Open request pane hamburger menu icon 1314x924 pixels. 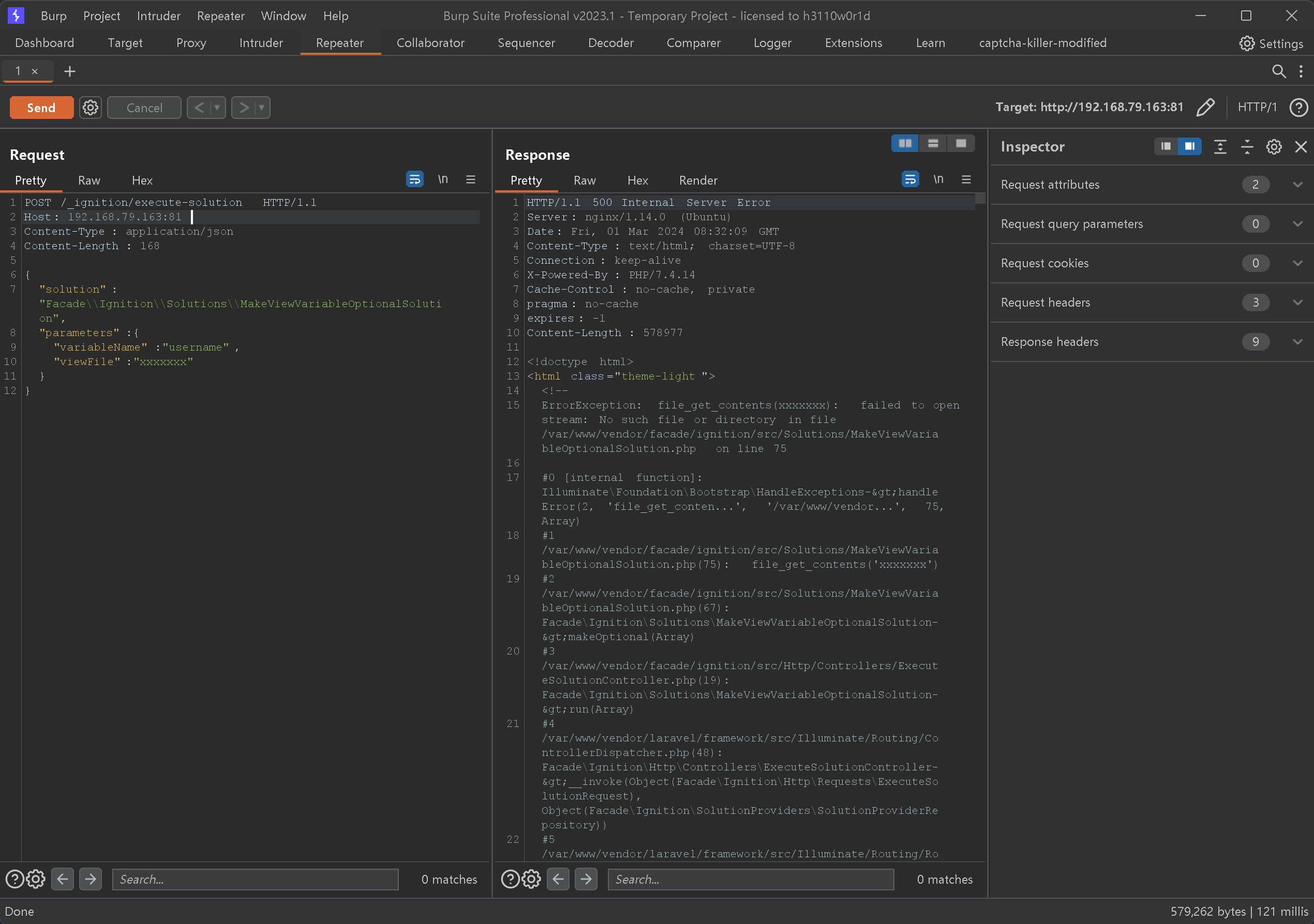point(470,179)
